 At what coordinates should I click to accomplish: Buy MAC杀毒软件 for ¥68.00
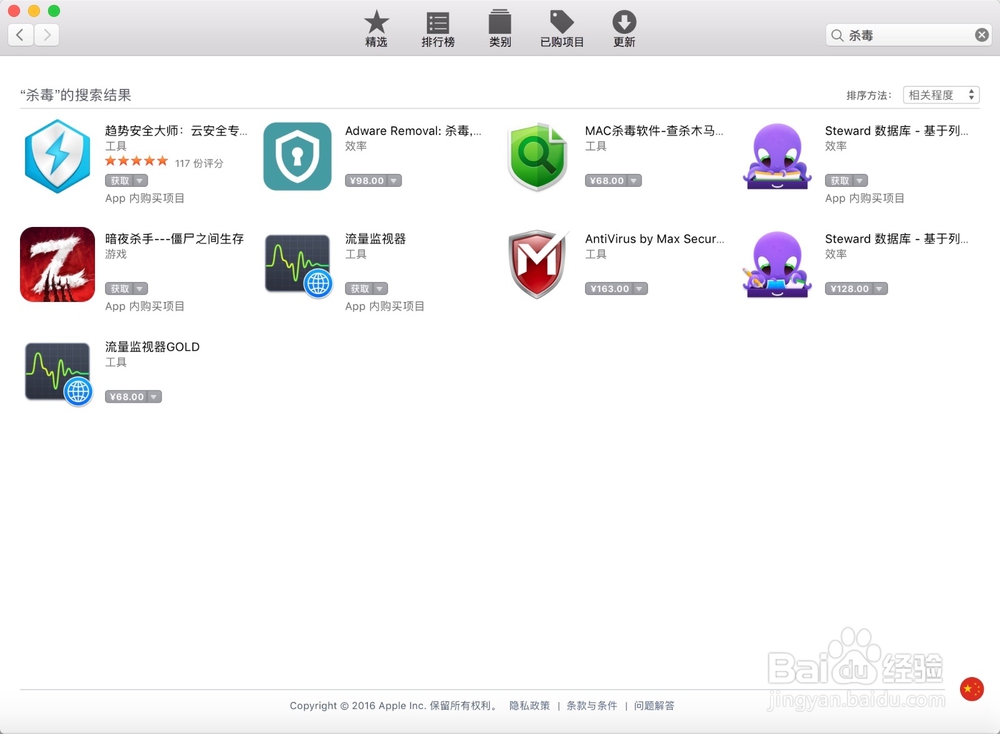pos(606,180)
